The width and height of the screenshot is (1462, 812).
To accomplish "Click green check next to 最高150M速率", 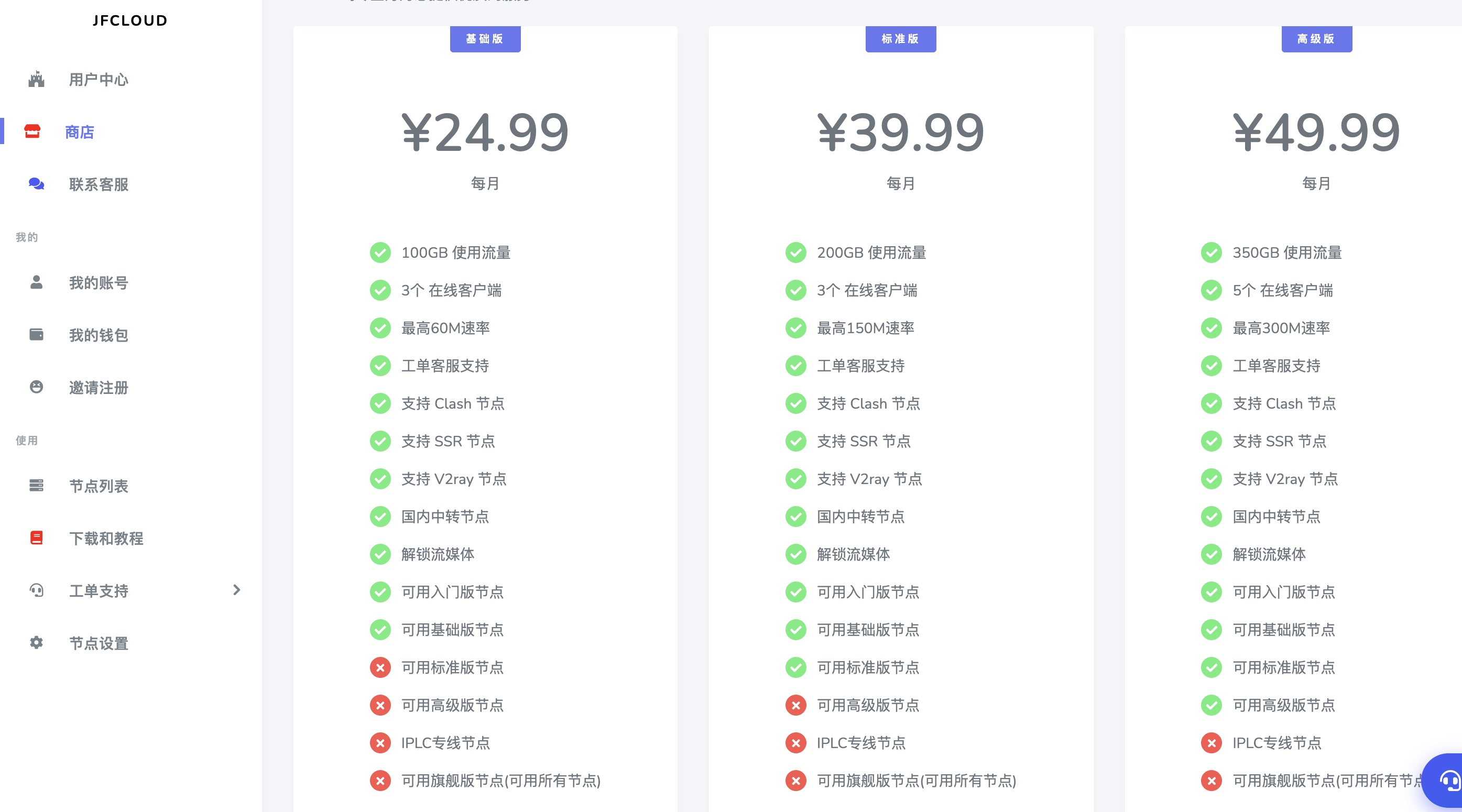I will point(795,328).
